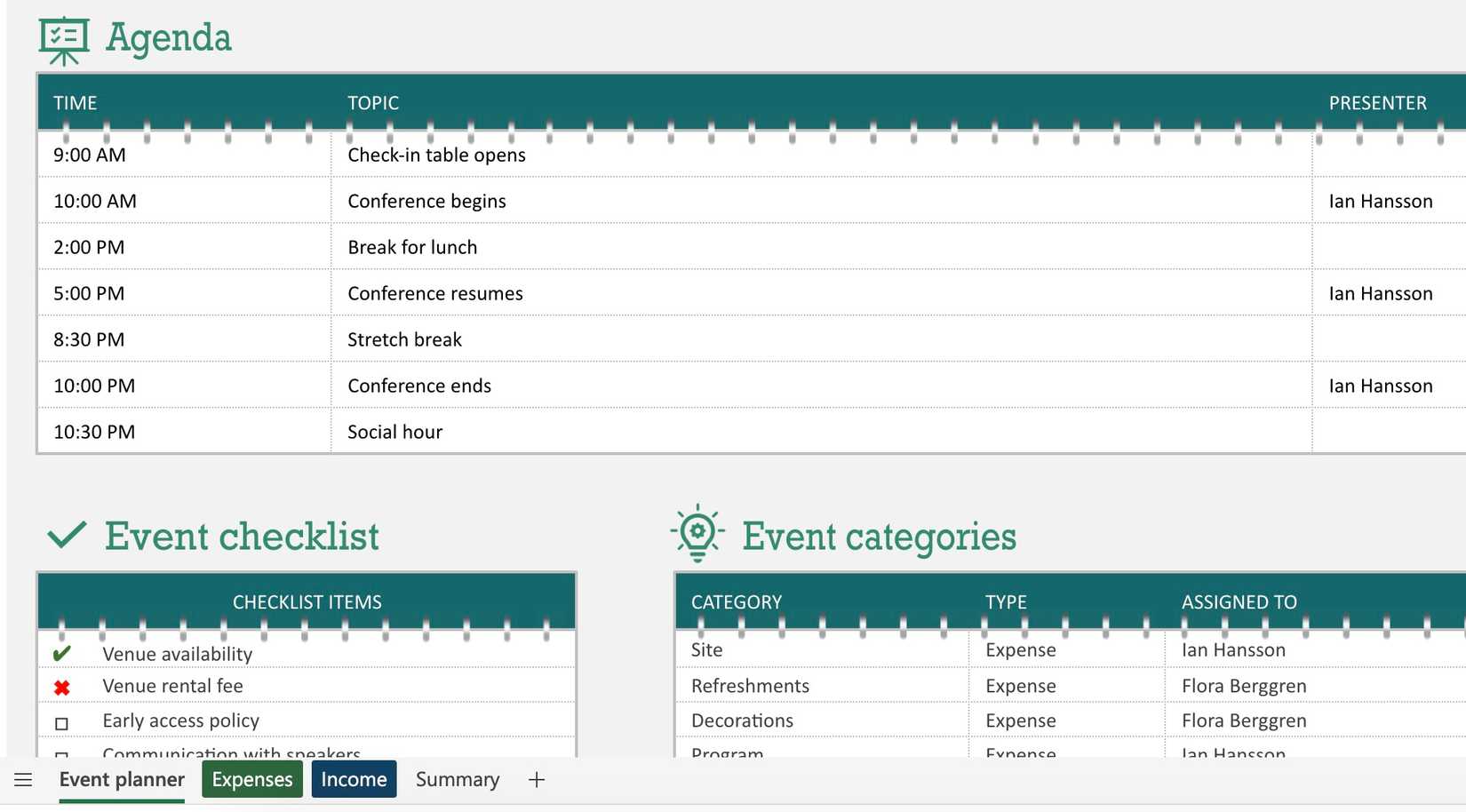
Task: Open the sheet list hamburger icon
Action: (22, 779)
